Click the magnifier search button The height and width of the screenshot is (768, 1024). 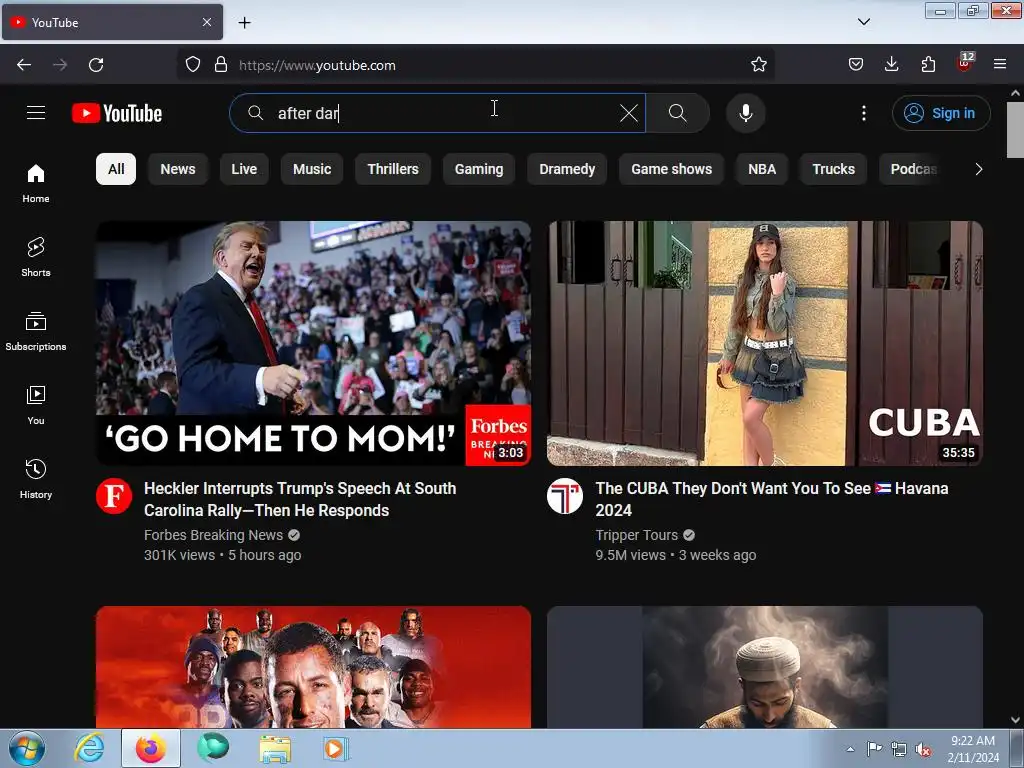[677, 113]
